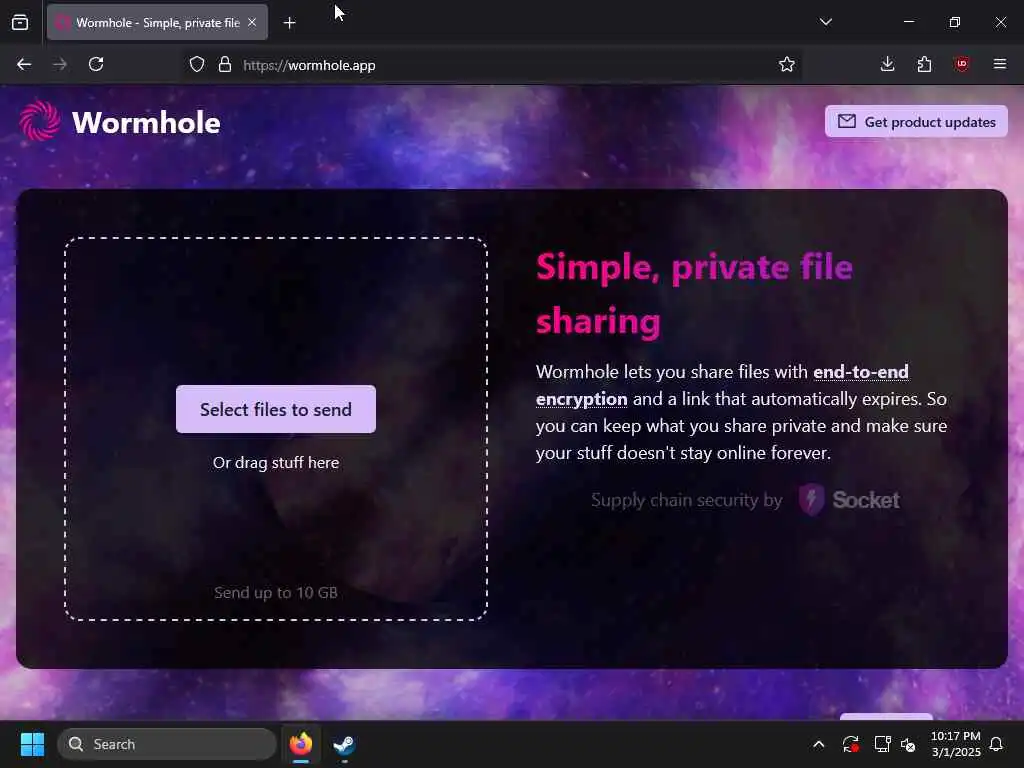Click the 'Simple, private file sharing' heading
Screen dimensions: 1024x768
694,294
